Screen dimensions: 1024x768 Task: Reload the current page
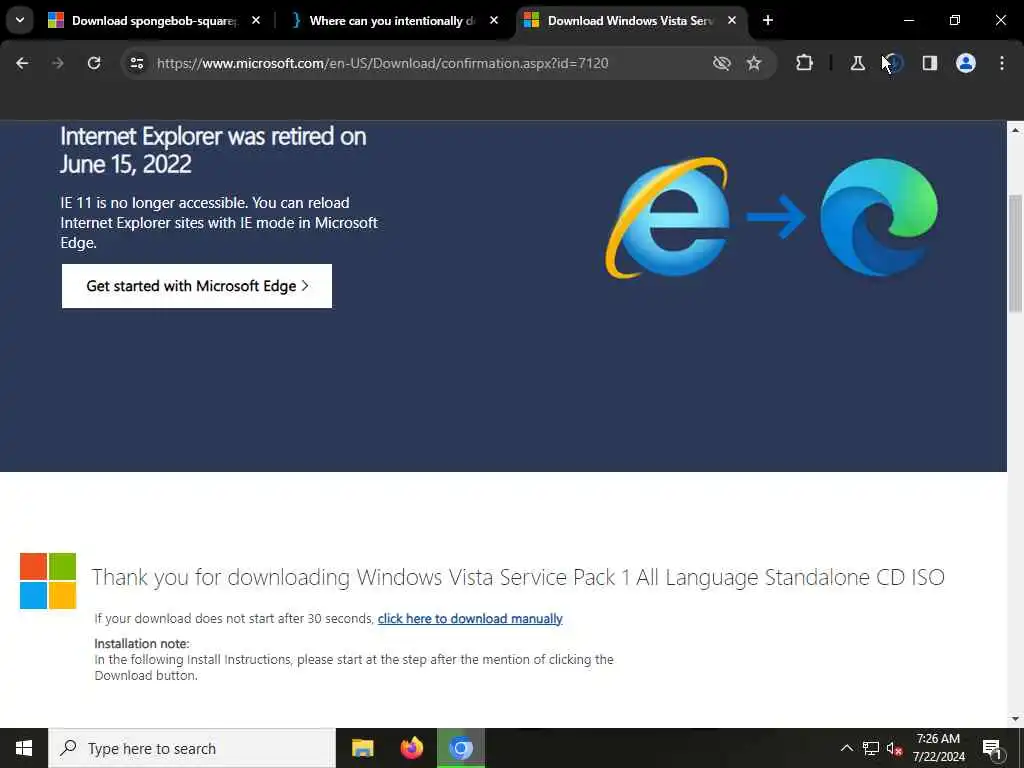[x=94, y=63]
